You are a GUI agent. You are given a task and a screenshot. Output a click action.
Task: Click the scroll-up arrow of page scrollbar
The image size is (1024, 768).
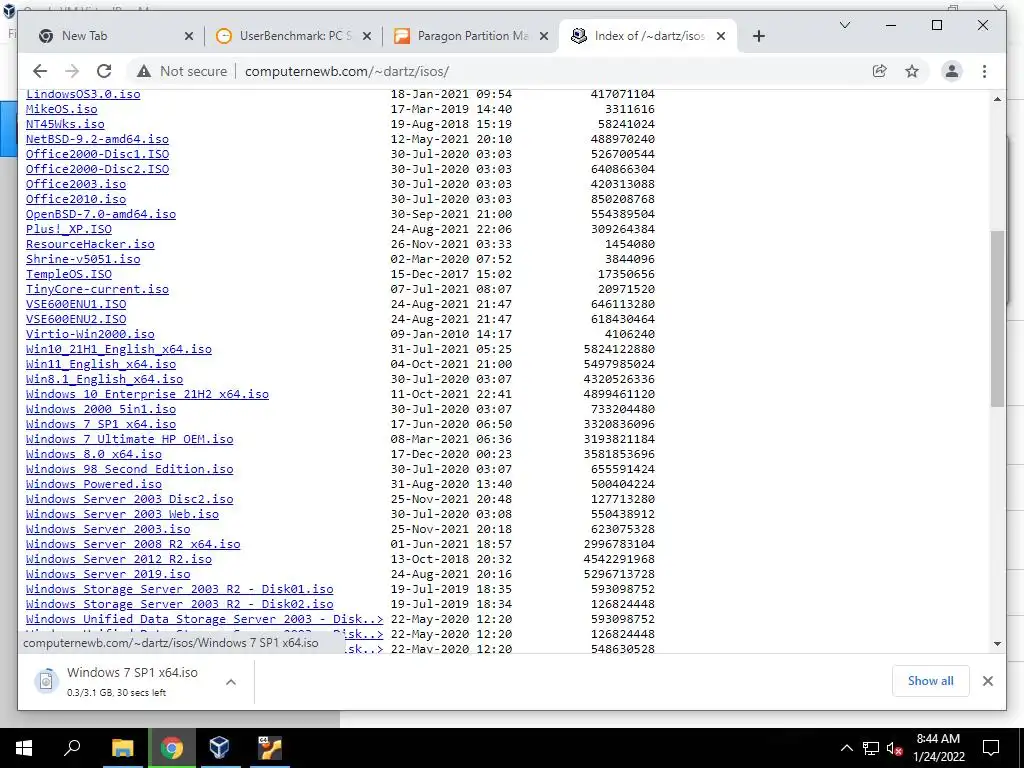pyautogui.click(x=997, y=99)
